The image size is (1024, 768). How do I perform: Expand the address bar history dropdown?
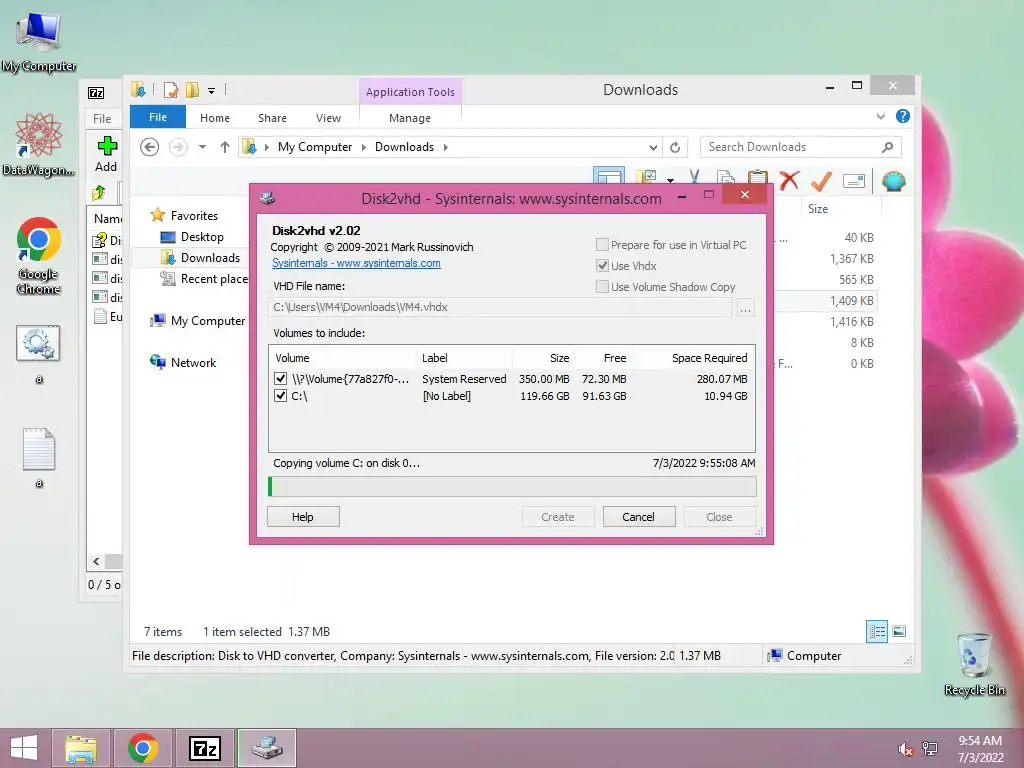pos(652,147)
